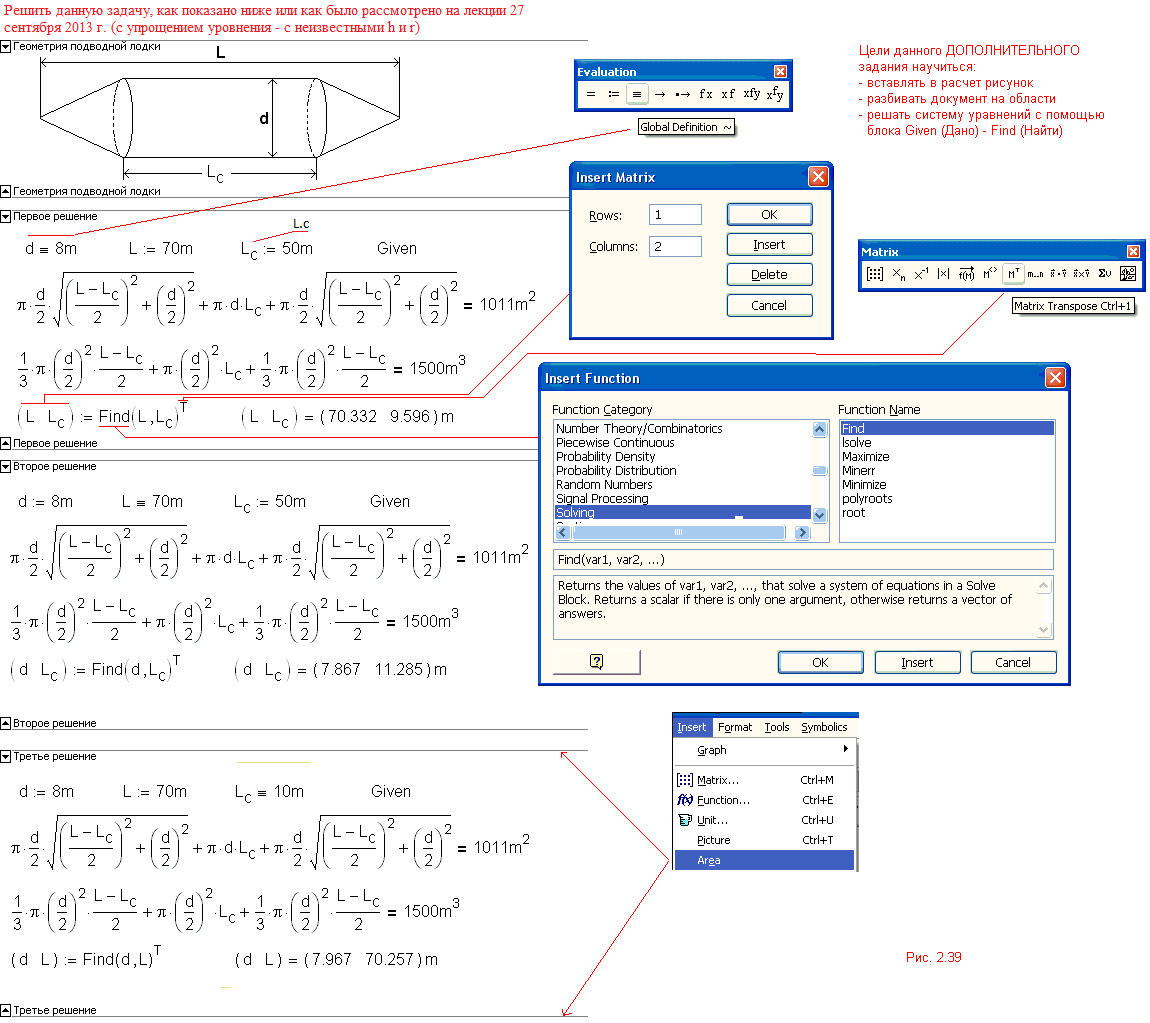Click the Rows input field
Screen dimensions: 1150x1023
click(675, 215)
